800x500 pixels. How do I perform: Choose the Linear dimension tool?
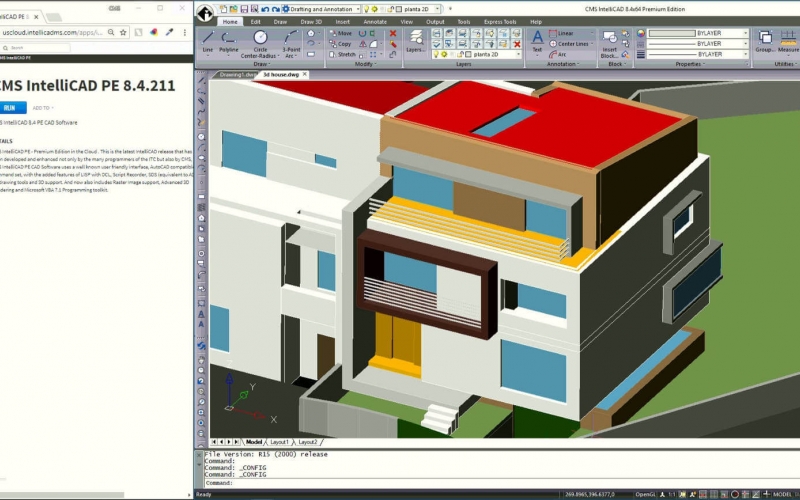(x=561, y=33)
